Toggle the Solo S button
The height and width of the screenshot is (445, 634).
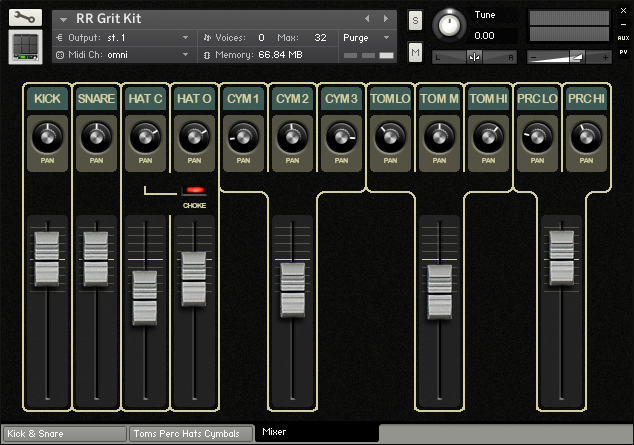(x=415, y=20)
